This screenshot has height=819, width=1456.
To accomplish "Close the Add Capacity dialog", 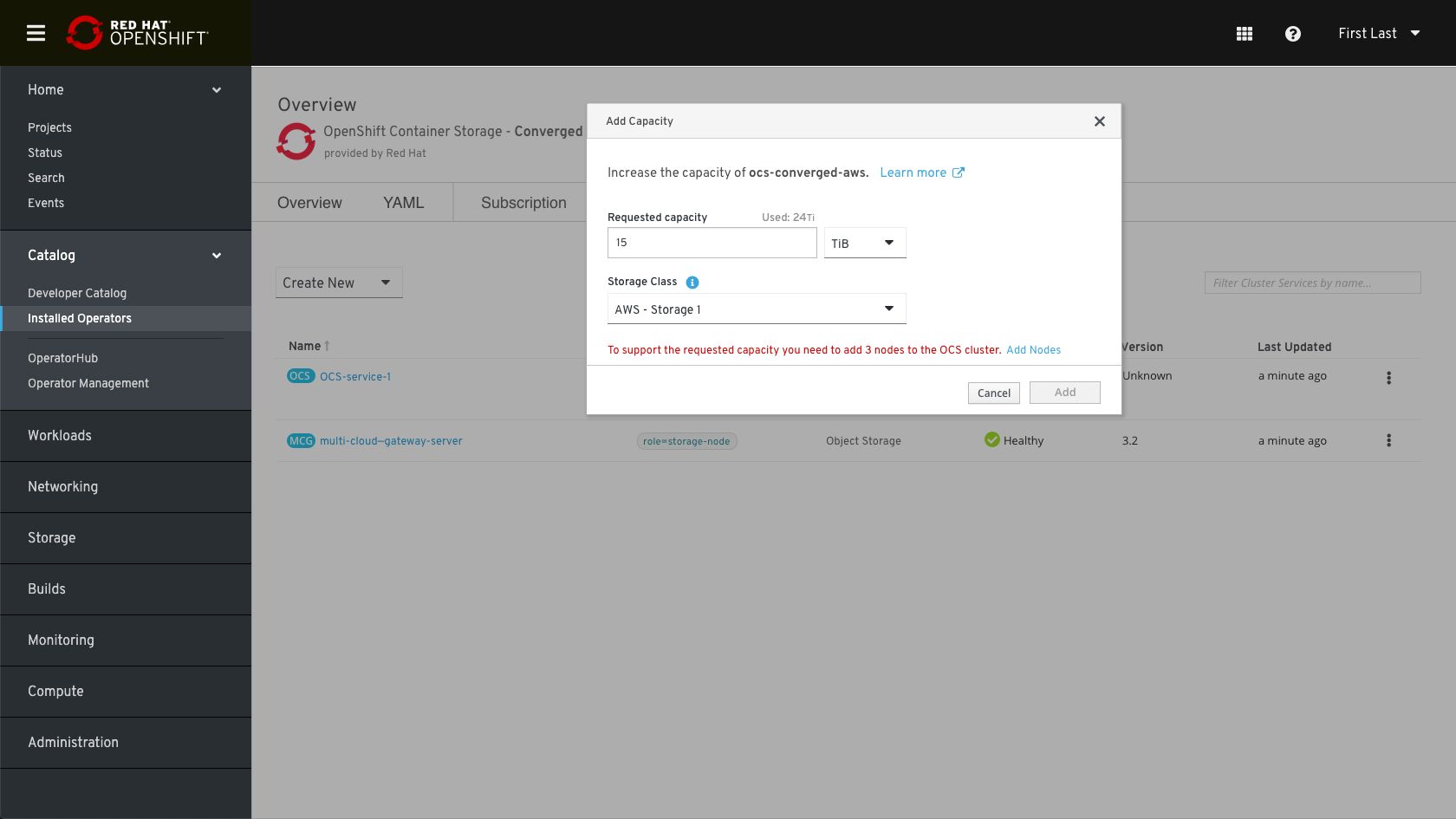I will pos(1100,121).
